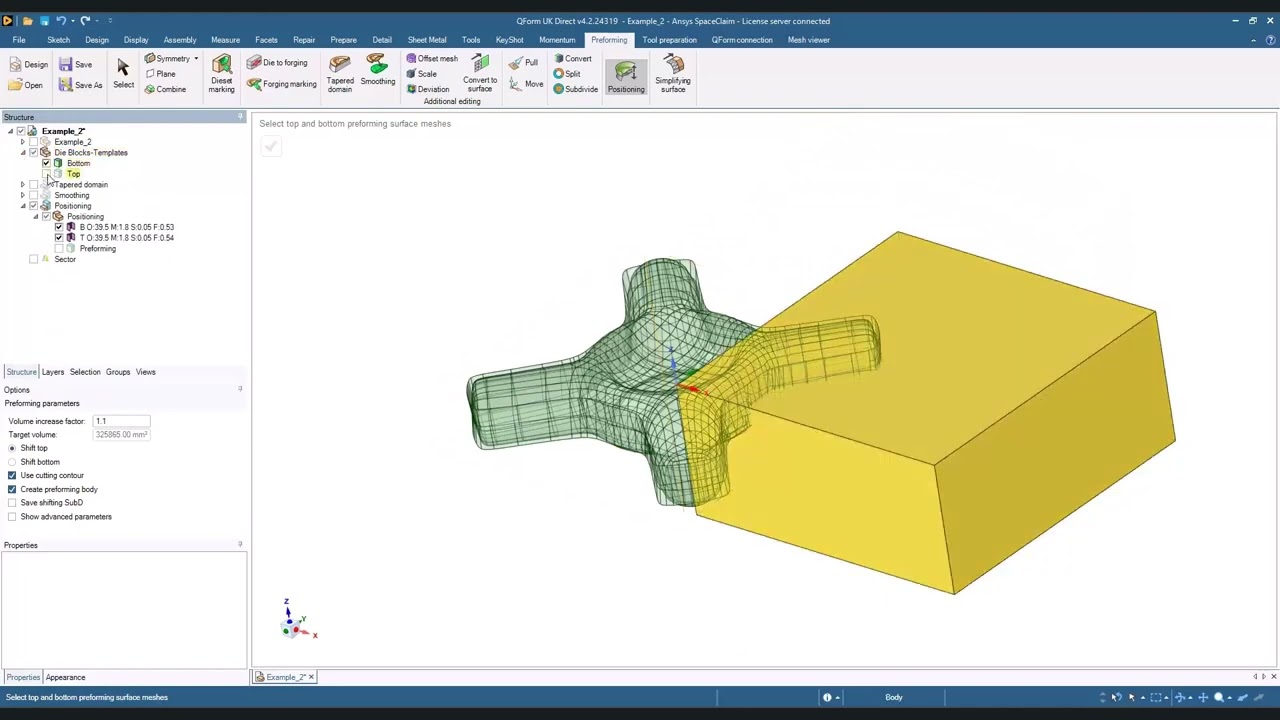Viewport: 1280px width, 720px height.
Task: Open the Symmetry dropdown arrow
Action: pos(196,59)
